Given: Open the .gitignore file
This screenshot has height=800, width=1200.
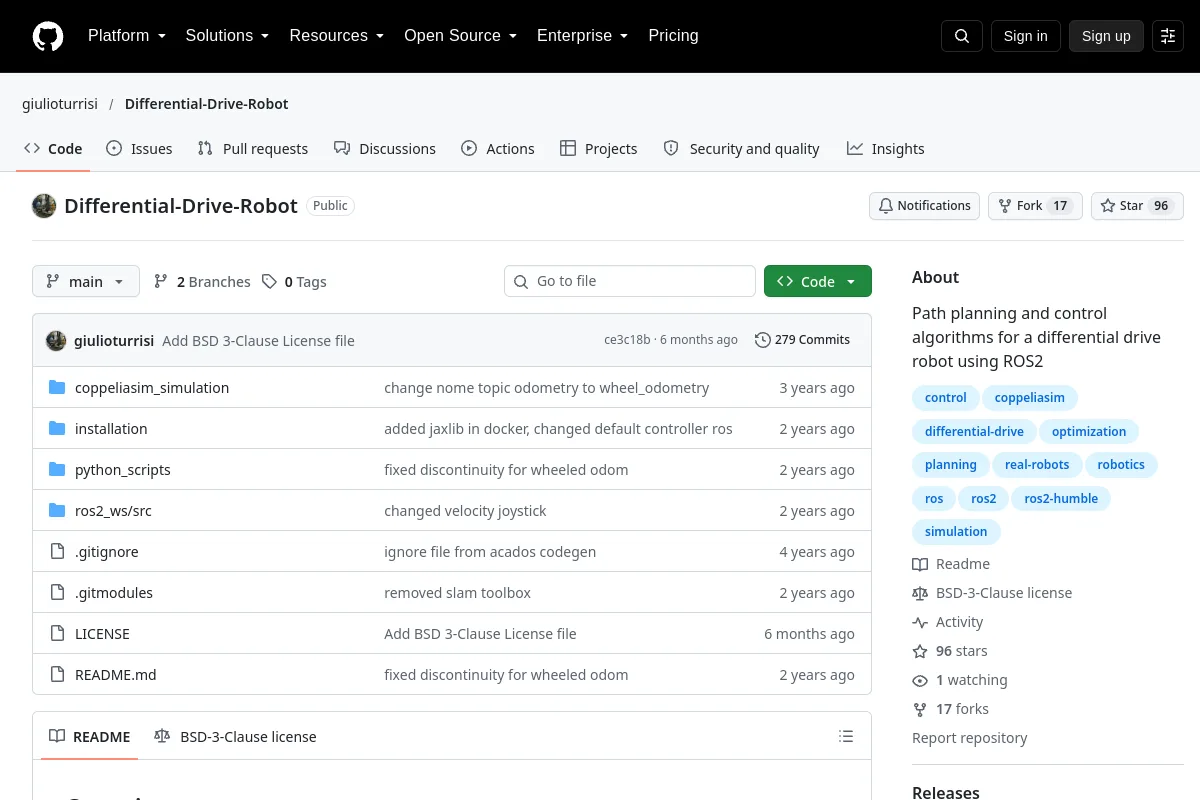Looking at the screenshot, I should (107, 552).
